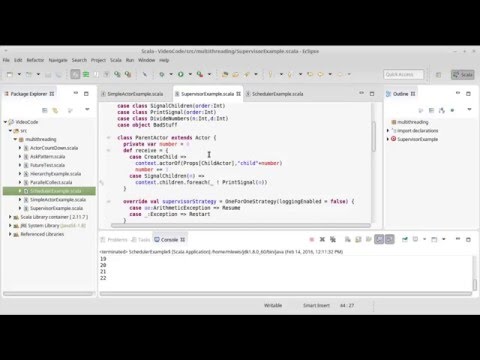Viewport: 480px width, 360px height.
Task: Click the Console vertical scrollbar thumb
Action: 475,284
